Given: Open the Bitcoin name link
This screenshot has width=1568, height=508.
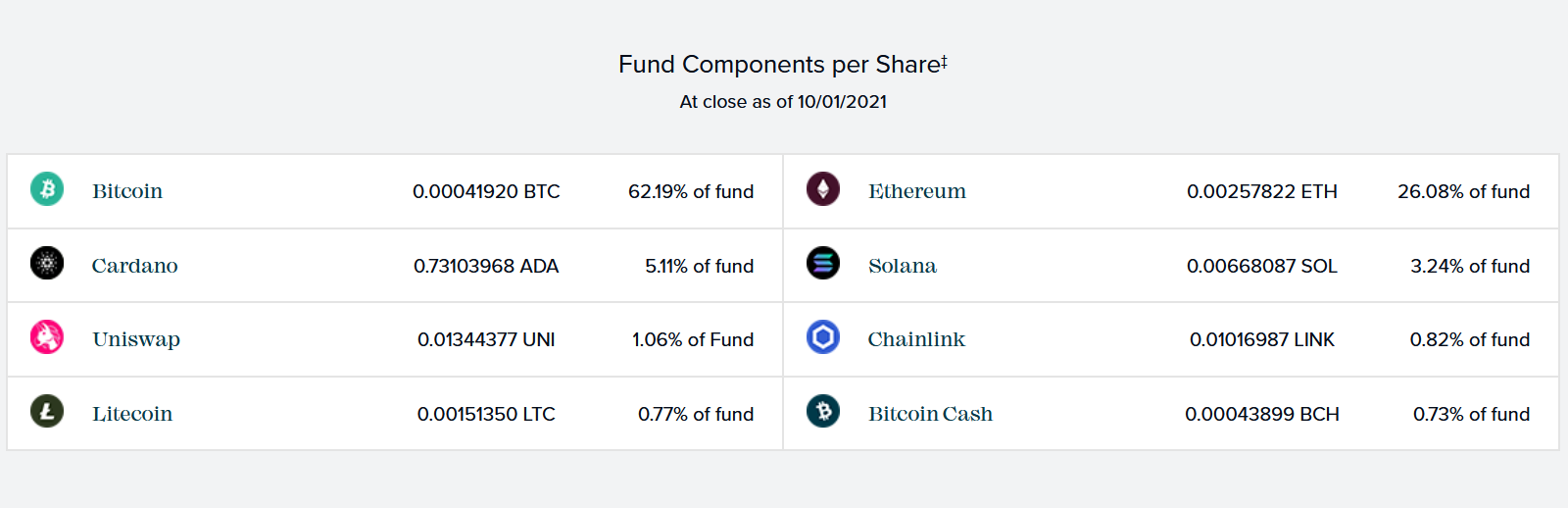Looking at the screenshot, I should [127, 191].
